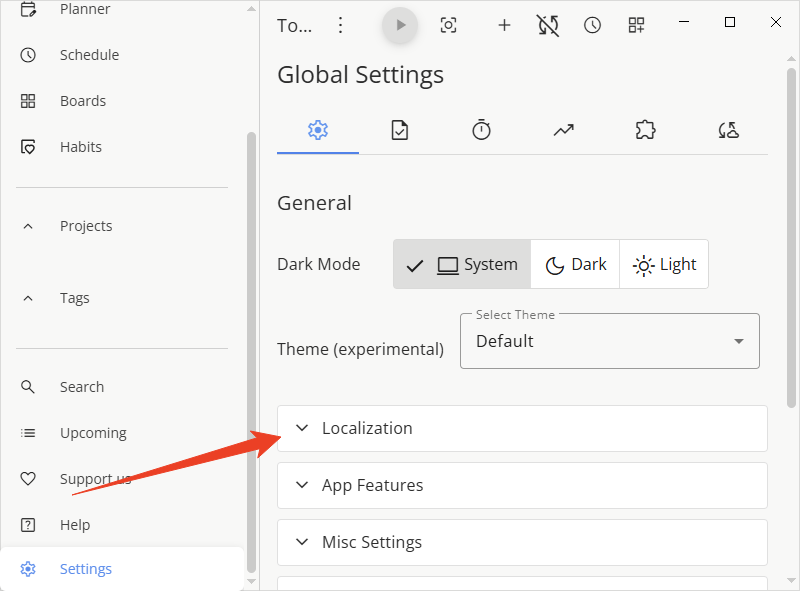Switch to the puzzle-piece plugins tab
The height and width of the screenshot is (591, 800).
pyautogui.click(x=645, y=129)
